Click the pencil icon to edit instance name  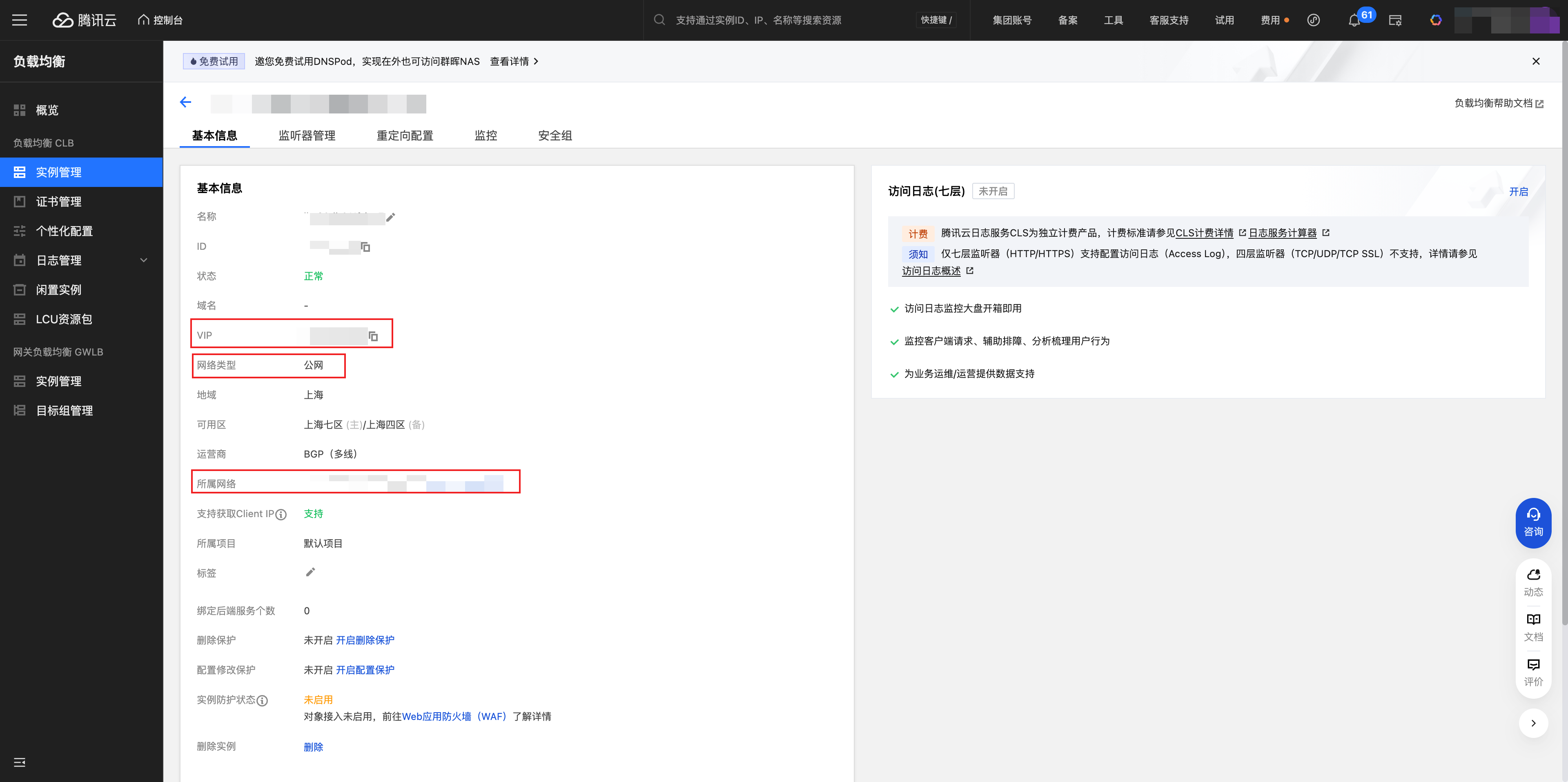(391, 217)
